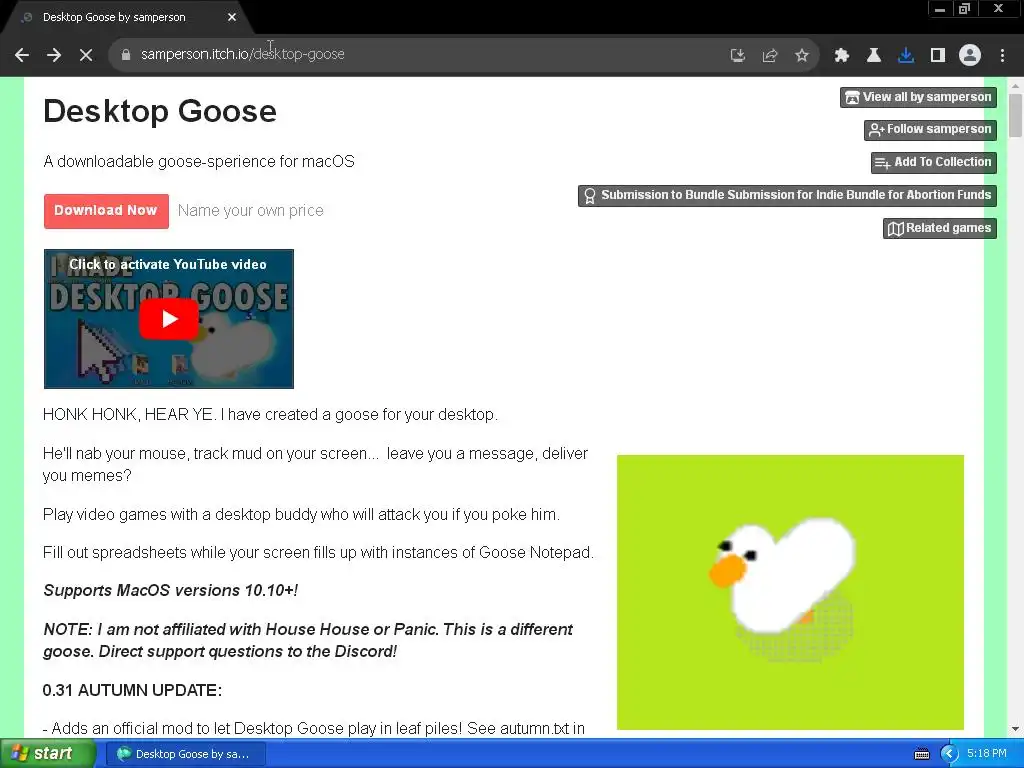
Task: Click the Desktop Goose taskbar window button
Action: coord(185,754)
